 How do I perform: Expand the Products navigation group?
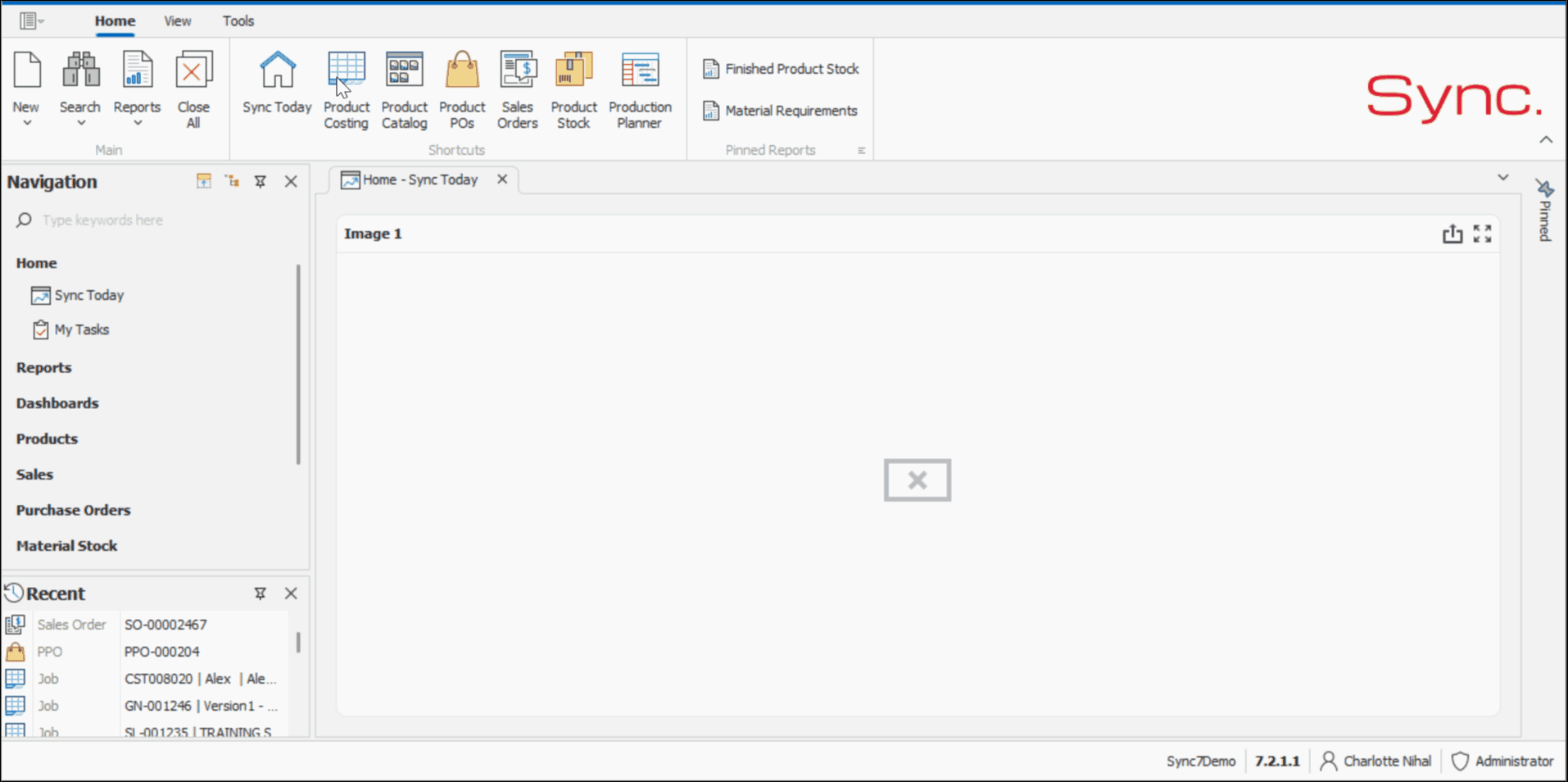click(x=47, y=439)
